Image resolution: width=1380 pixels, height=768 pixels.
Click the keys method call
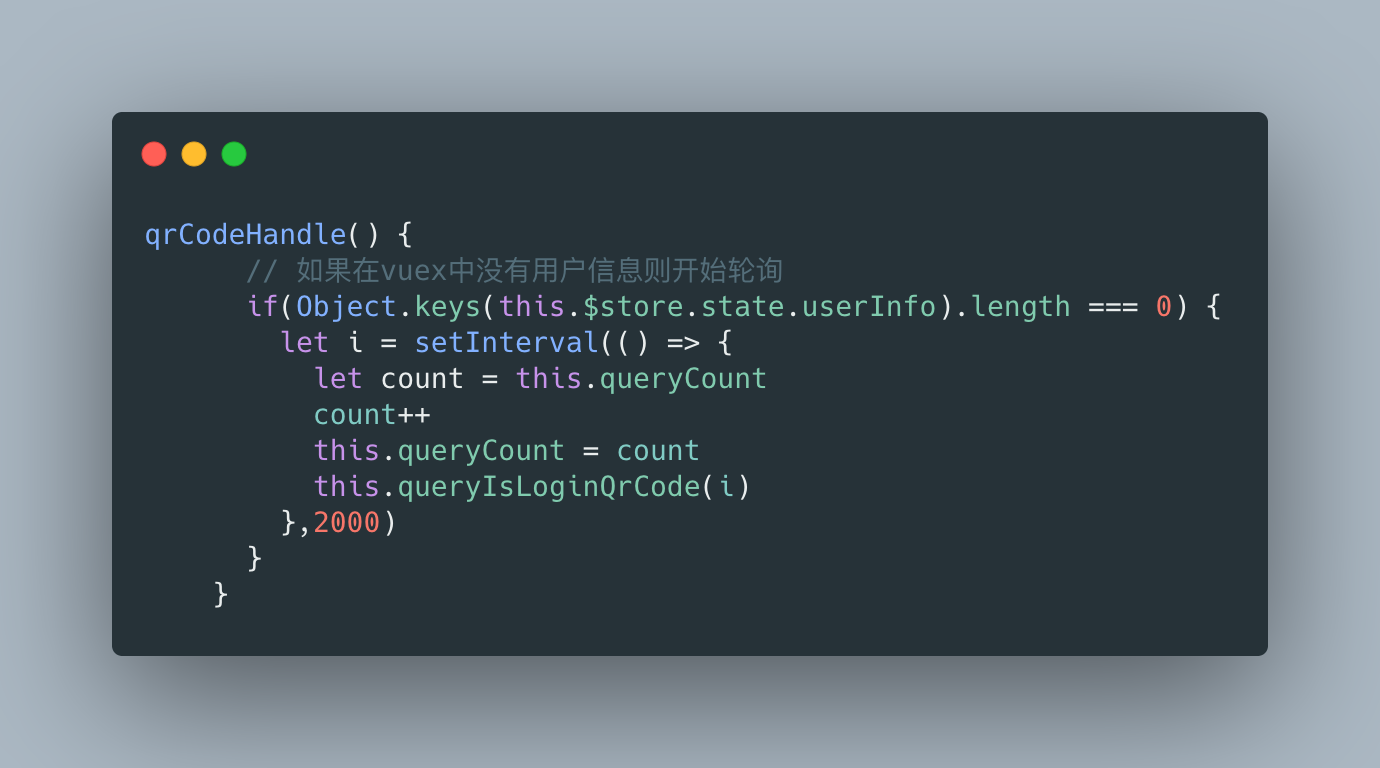[x=448, y=306]
